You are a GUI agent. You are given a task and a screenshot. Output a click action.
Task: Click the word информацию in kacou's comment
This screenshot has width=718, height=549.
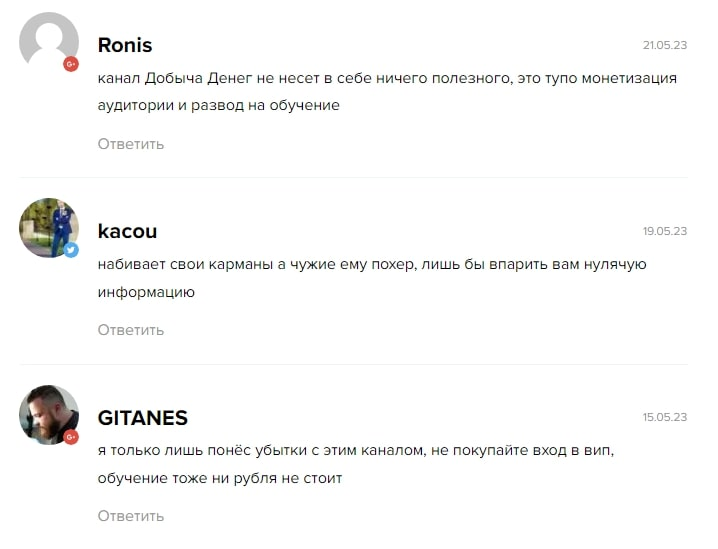[146, 292]
